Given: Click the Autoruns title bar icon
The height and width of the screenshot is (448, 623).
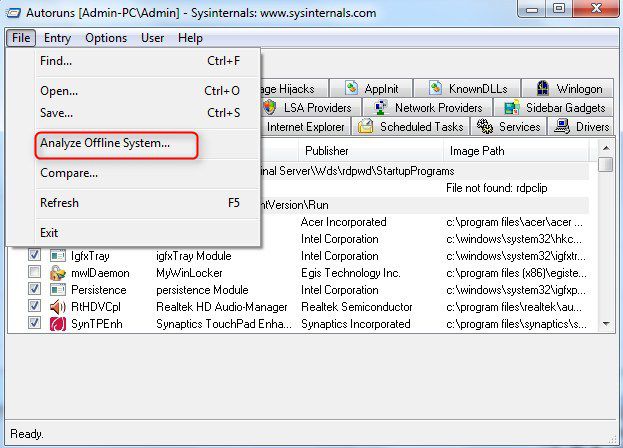Looking at the screenshot, I should click(x=13, y=13).
